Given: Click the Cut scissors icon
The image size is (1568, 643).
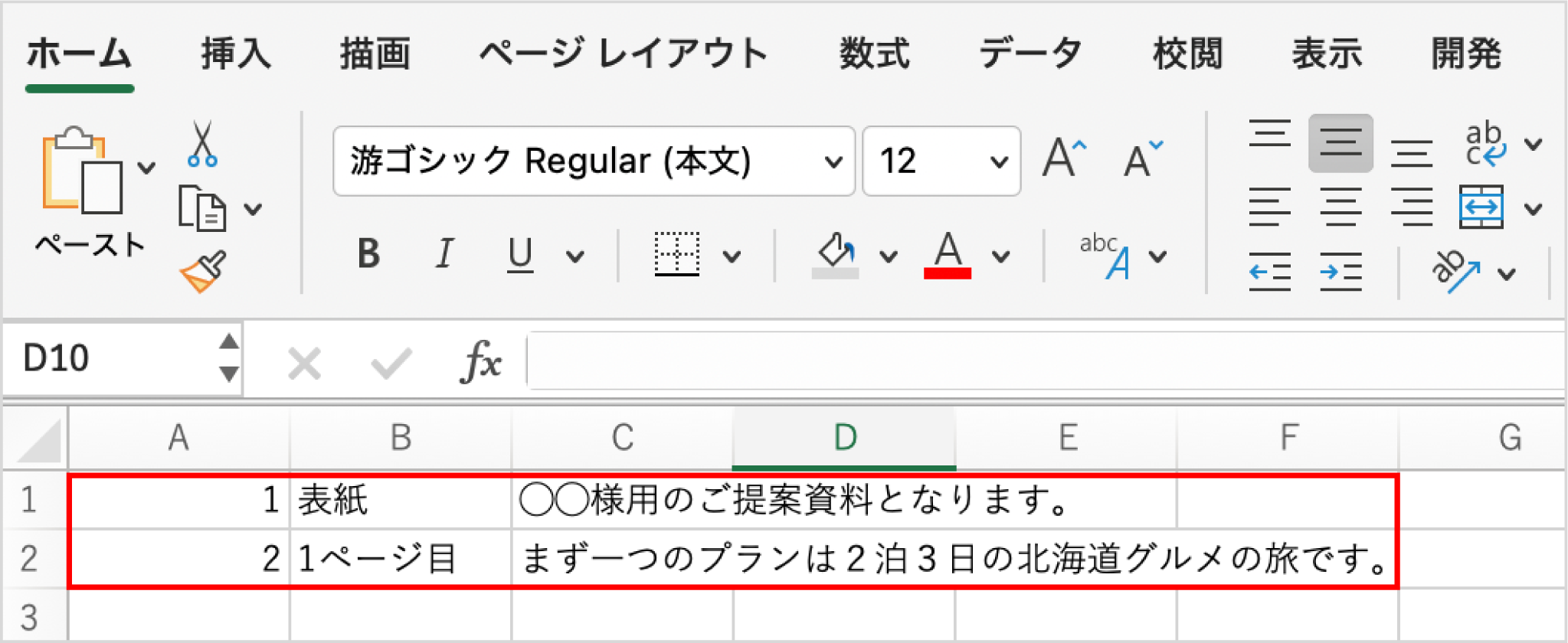Looking at the screenshot, I should point(202,143).
